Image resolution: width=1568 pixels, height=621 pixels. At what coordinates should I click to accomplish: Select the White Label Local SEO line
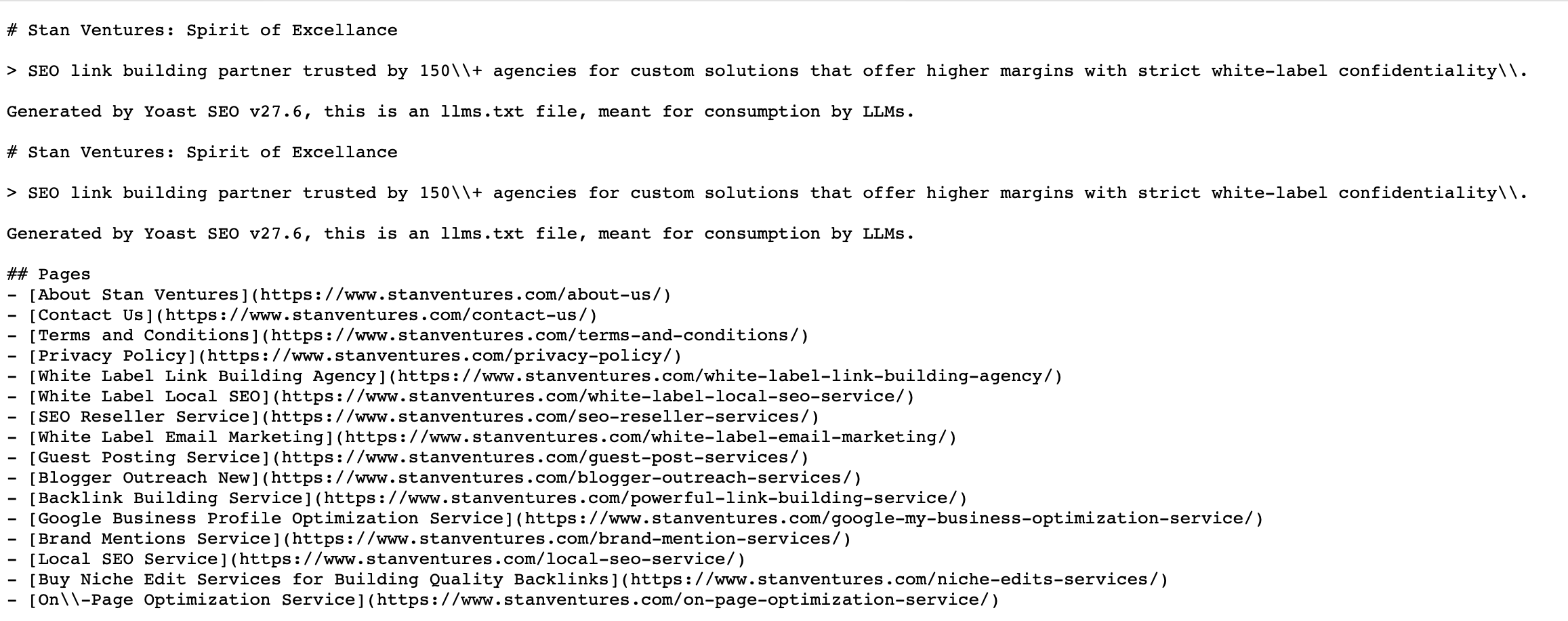(461, 397)
